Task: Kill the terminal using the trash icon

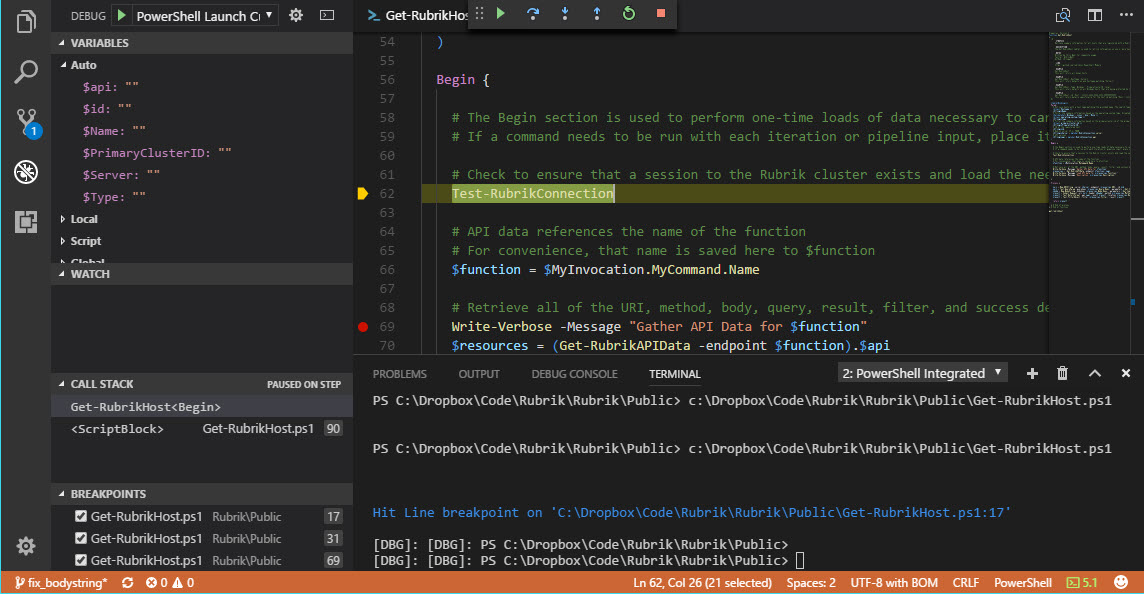Action: (x=1062, y=372)
